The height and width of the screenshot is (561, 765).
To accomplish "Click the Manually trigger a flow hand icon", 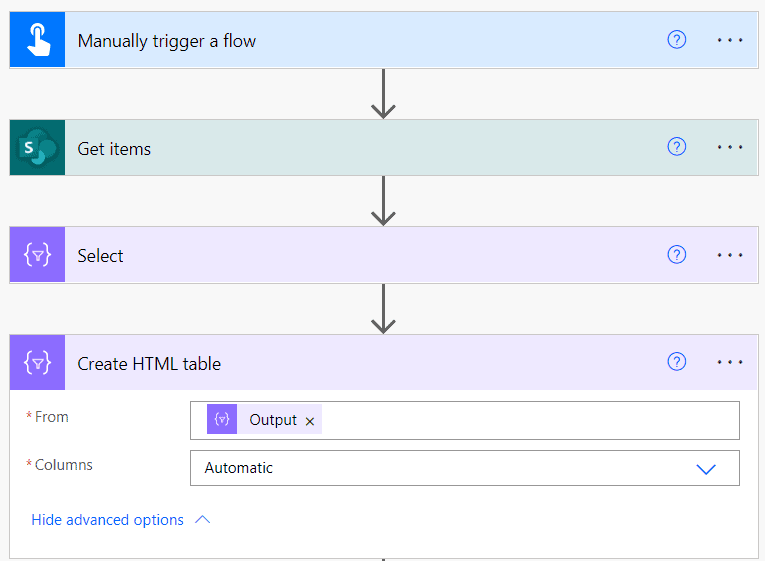I will (x=38, y=40).
